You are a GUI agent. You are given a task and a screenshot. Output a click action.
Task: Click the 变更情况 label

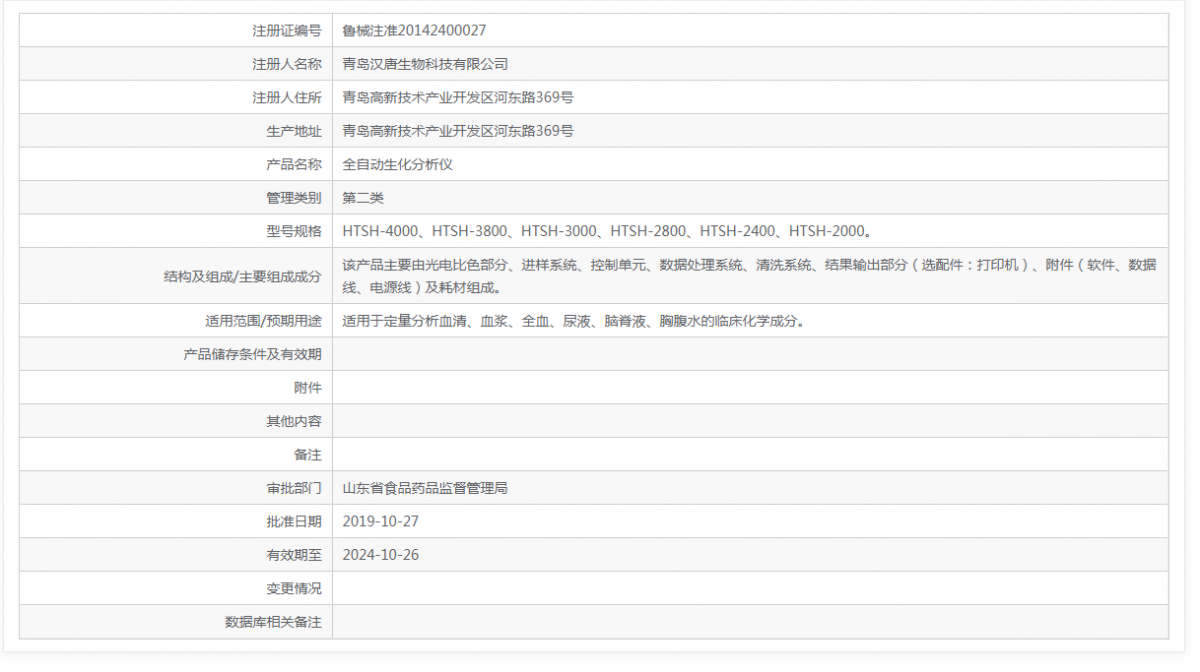coord(294,588)
